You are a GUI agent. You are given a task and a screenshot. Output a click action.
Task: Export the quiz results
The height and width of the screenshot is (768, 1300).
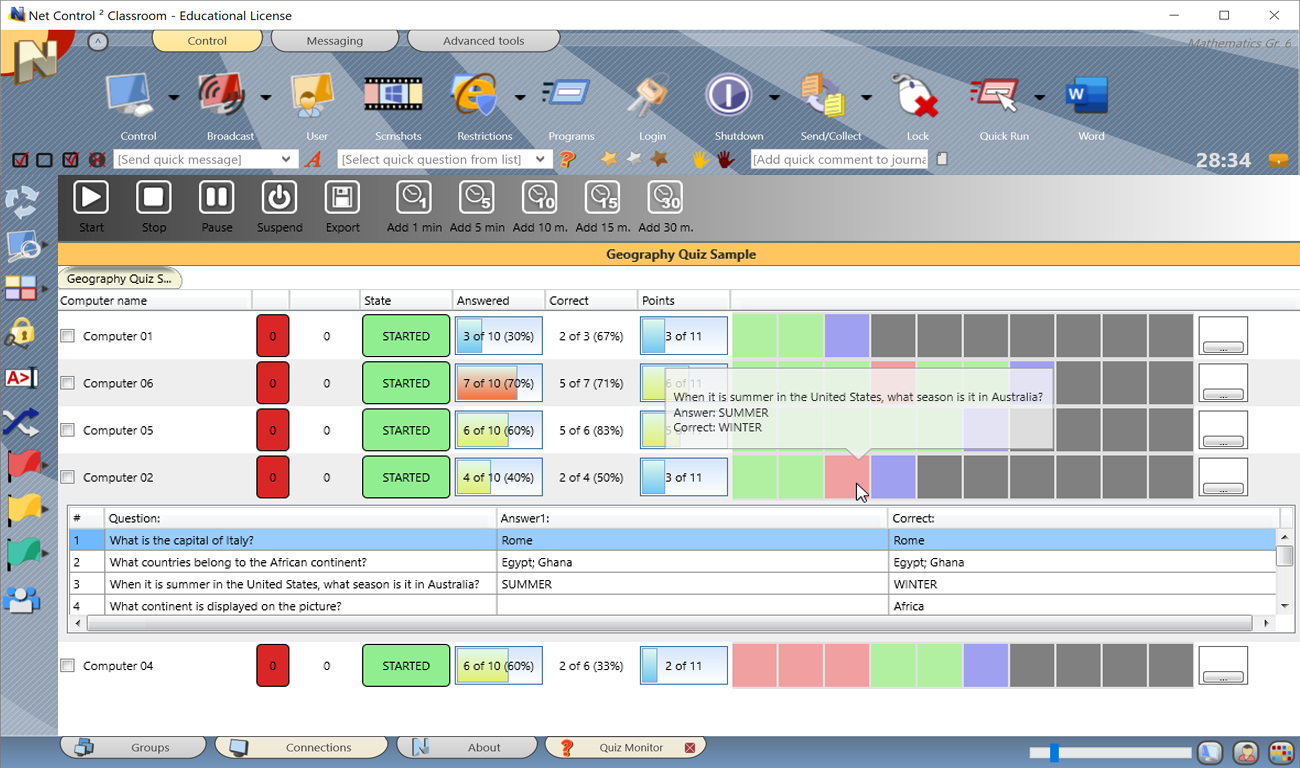coord(342,207)
